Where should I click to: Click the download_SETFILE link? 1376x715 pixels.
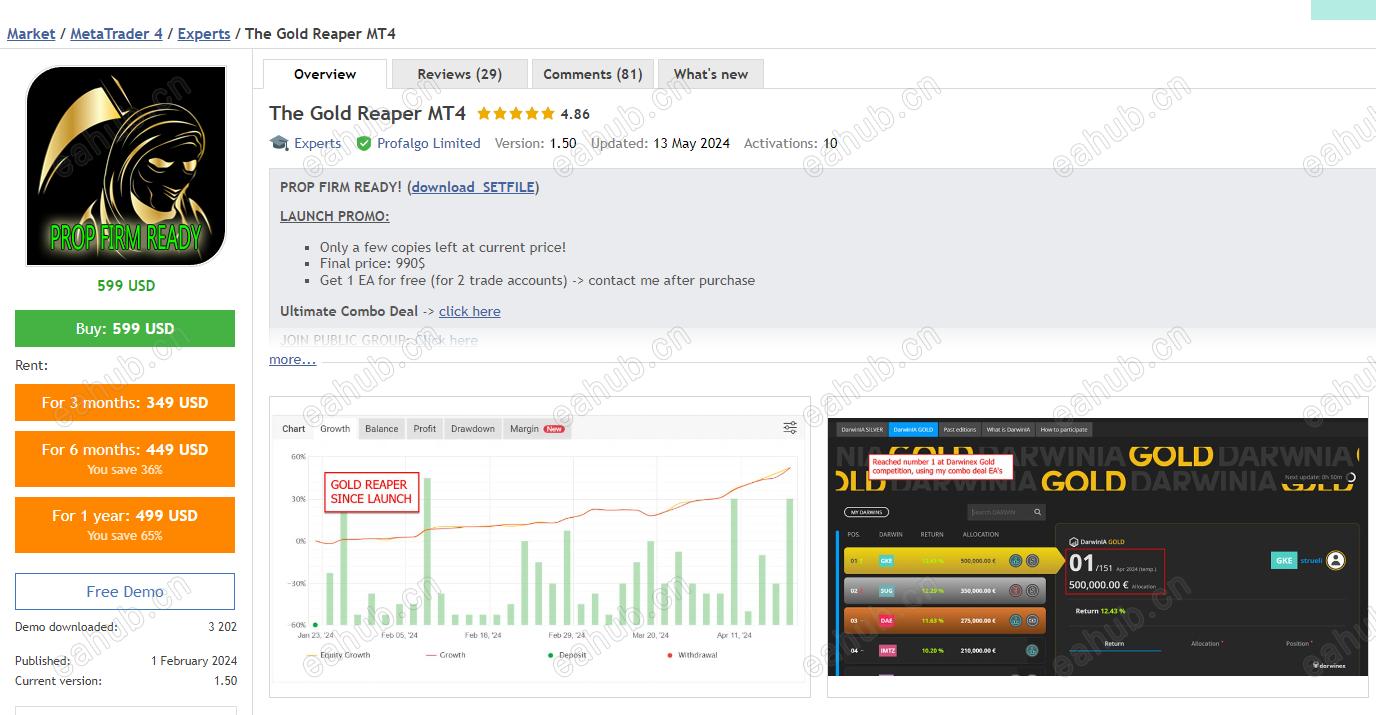474,187
